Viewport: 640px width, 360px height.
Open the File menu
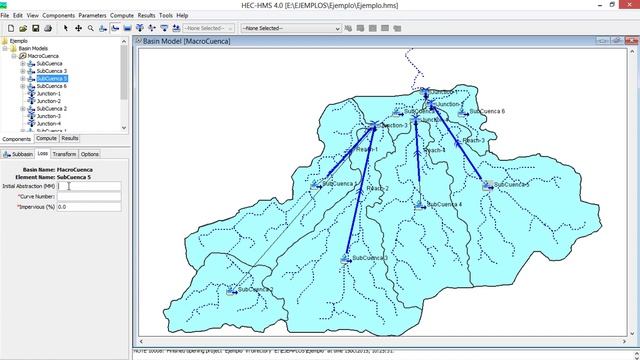click(x=5, y=15)
